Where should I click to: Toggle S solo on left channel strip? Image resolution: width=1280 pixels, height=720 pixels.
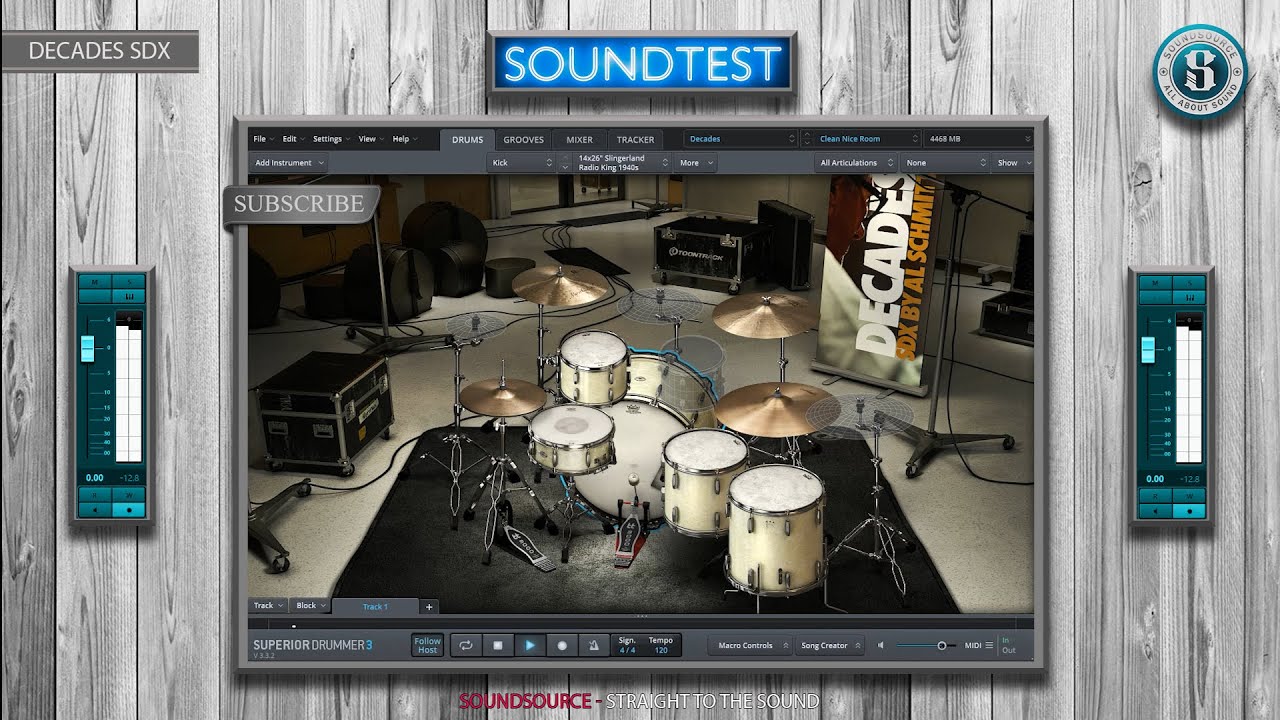(129, 283)
